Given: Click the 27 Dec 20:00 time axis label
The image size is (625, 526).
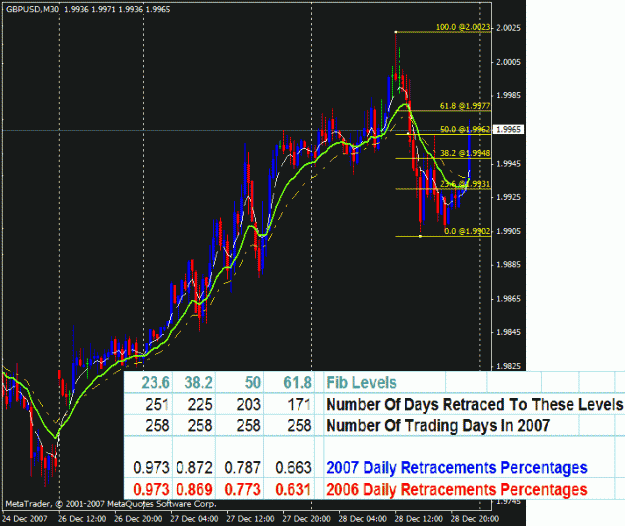Looking at the screenshot, I should click(307, 519).
